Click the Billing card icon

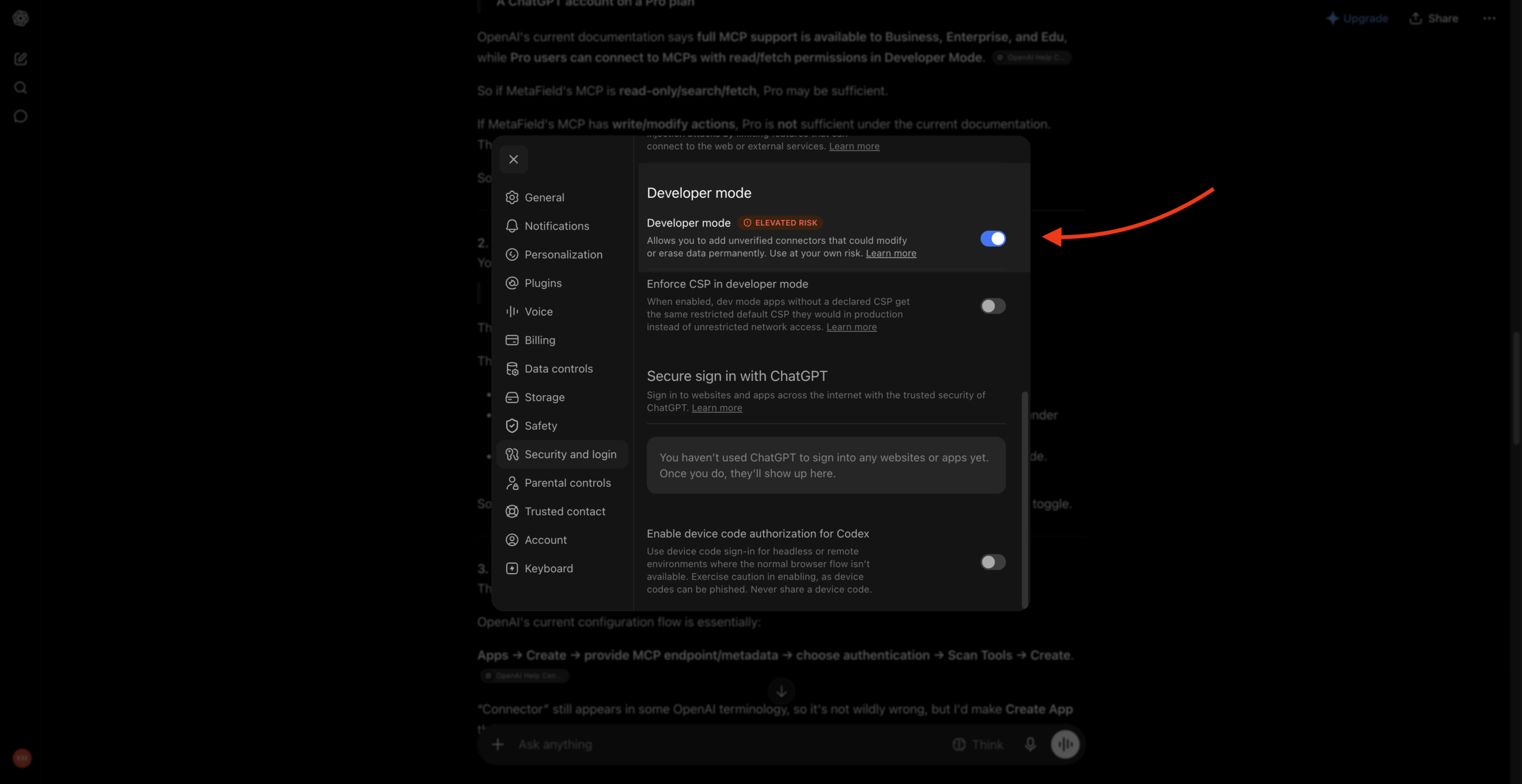[x=512, y=340]
